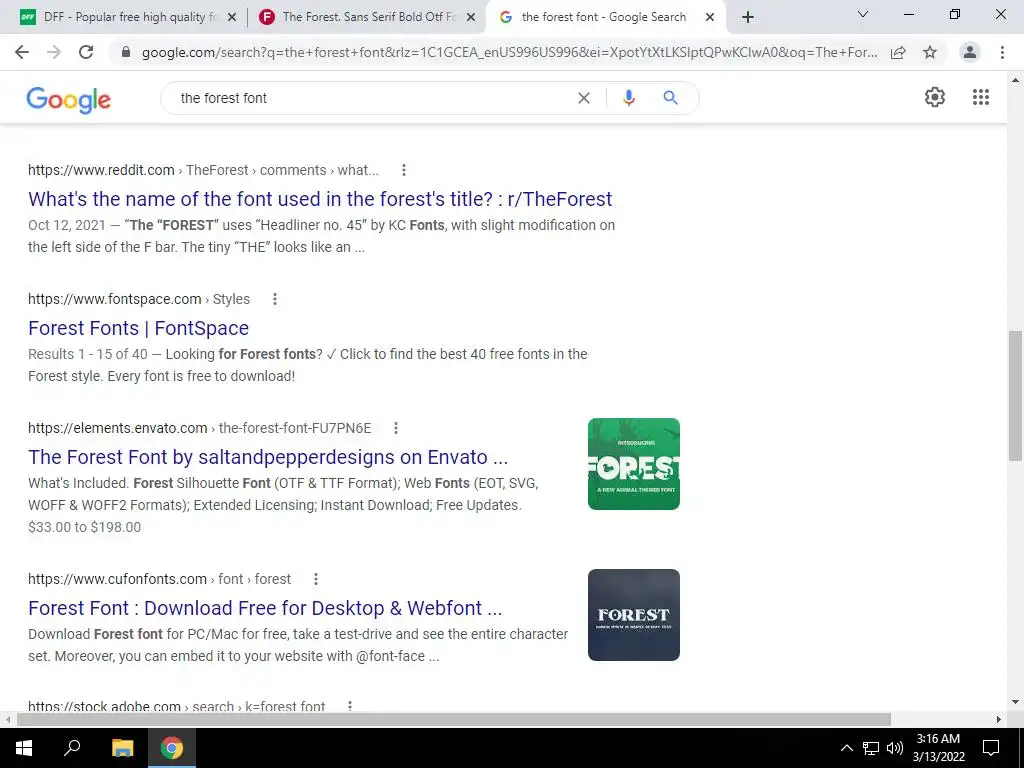Open the Windows Start menu

click(24, 748)
